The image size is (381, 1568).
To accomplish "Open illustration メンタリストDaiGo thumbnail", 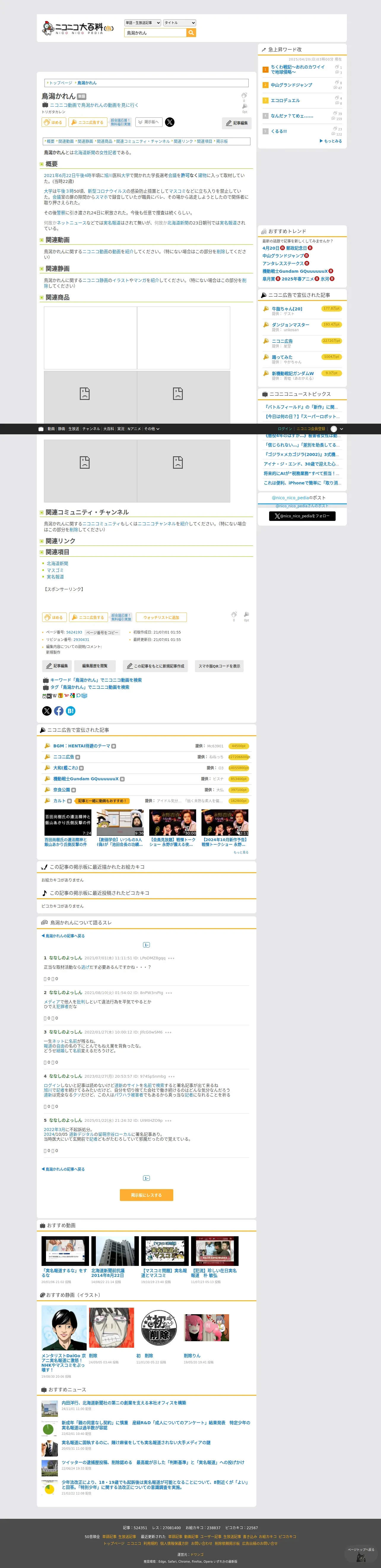I will (x=64, y=1328).
